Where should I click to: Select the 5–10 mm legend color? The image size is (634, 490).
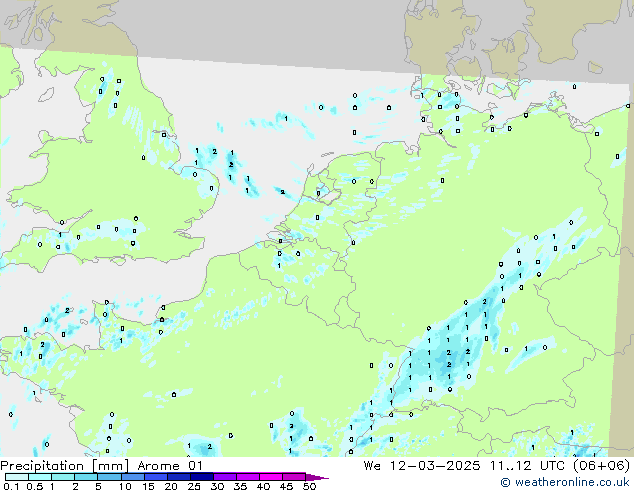point(109,477)
